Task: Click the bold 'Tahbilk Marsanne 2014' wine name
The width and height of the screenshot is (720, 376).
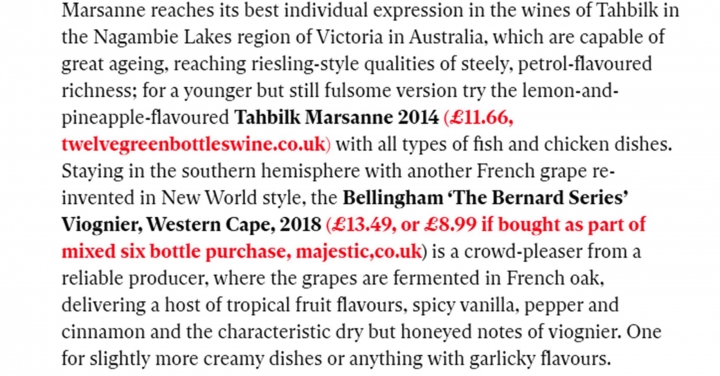Action: pyautogui.click(x=337, y=118)
